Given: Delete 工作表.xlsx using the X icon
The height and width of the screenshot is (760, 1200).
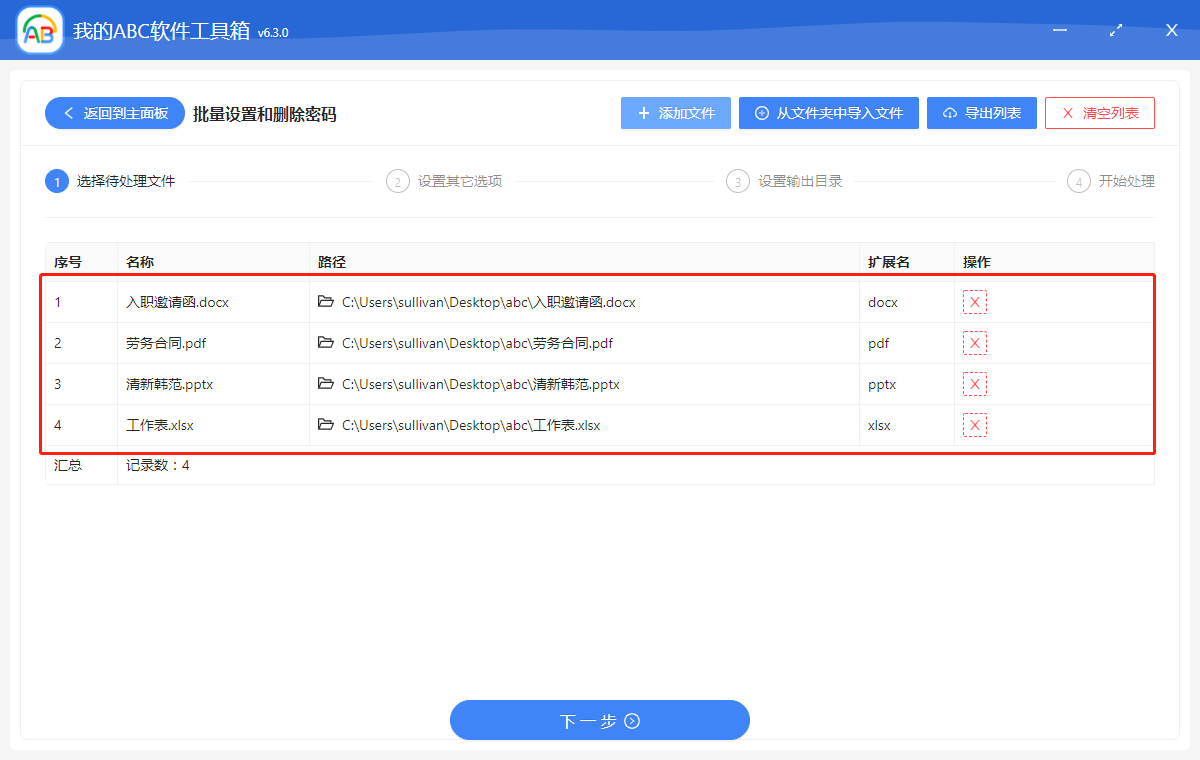Looking at the screenshot, I should [x=975, y=424].
